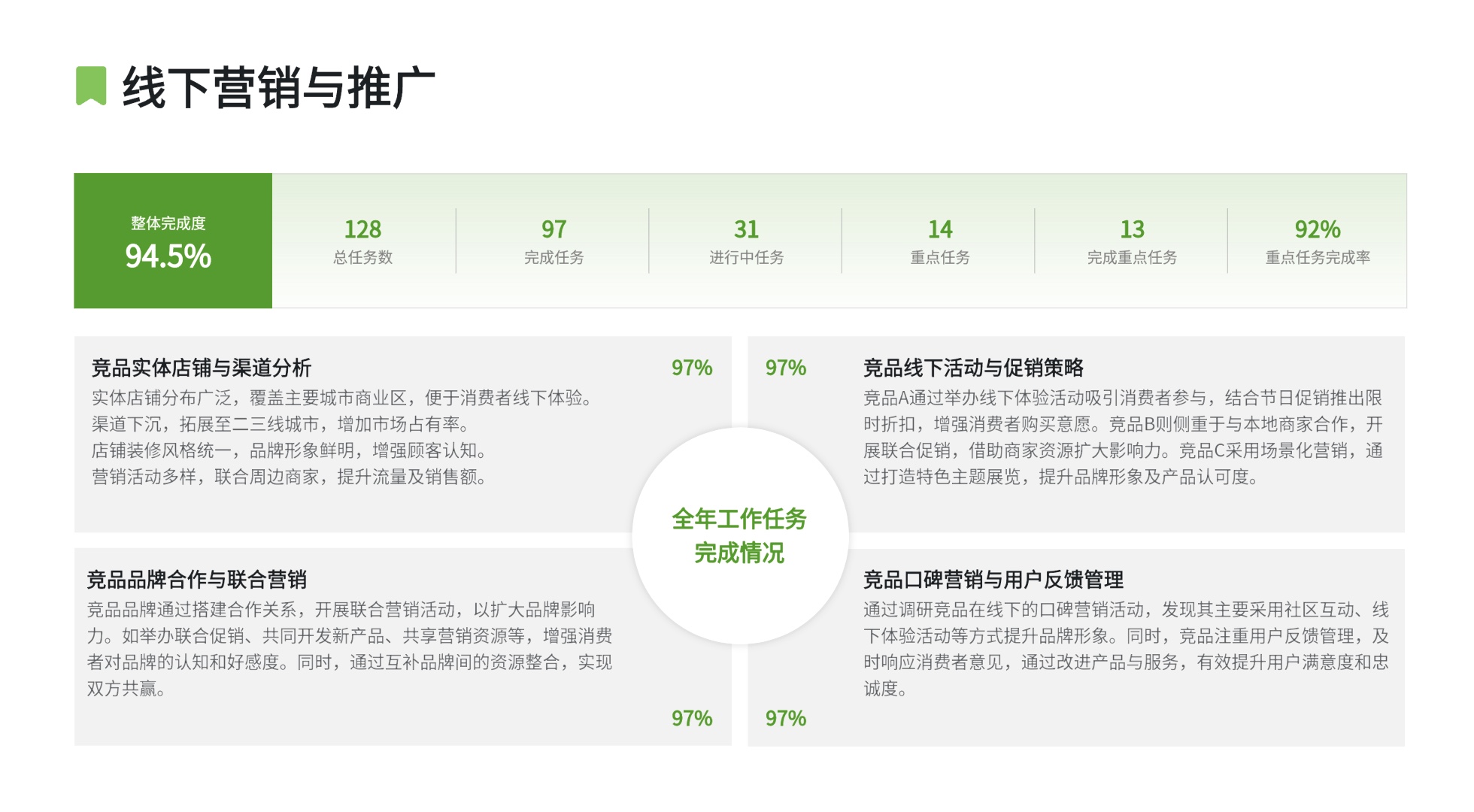Select heading 竞品实体店铺与渠道分析
The image size is (1474, 812).
pyautogui.click(x=202, y=368)
